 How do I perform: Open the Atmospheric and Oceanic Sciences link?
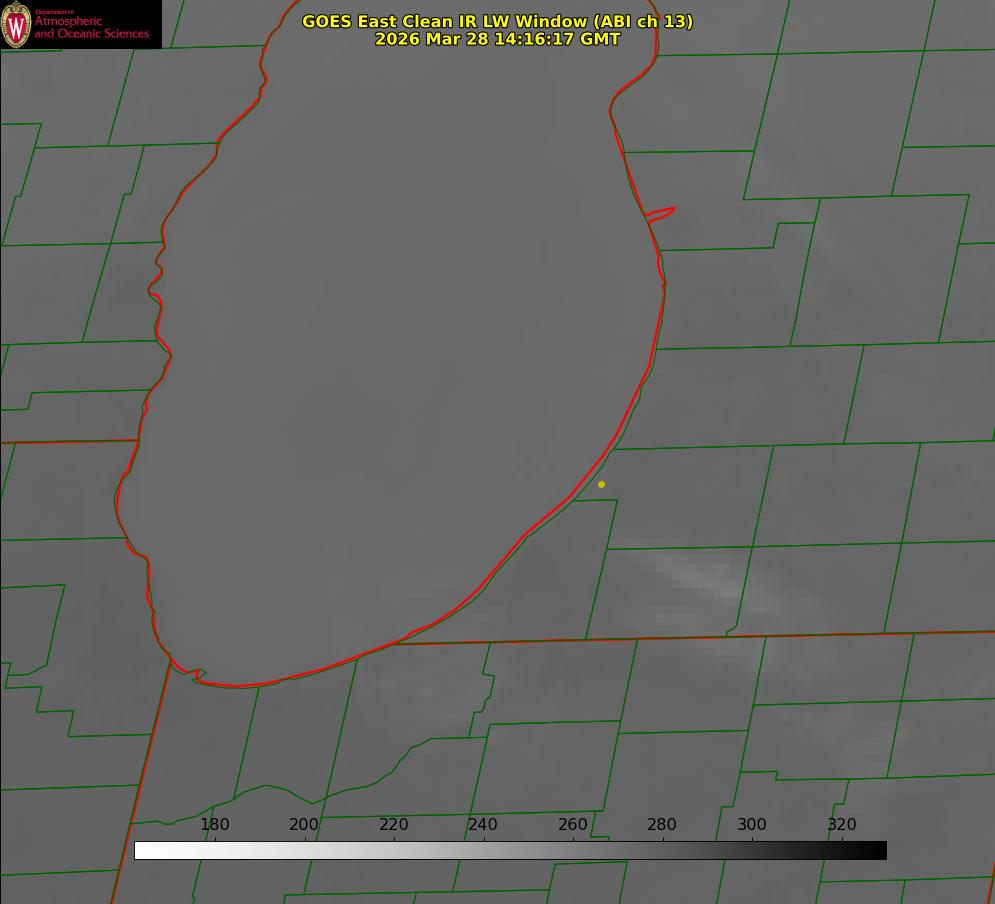[x=91, y=28]
